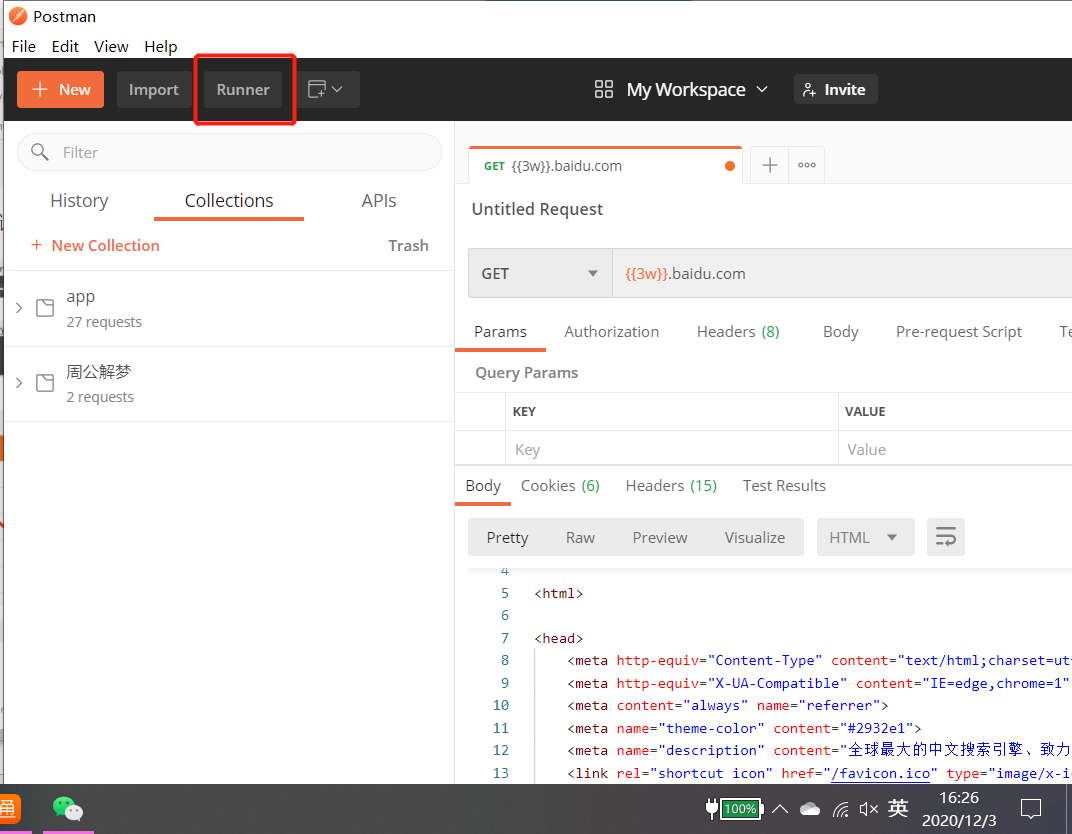Expand the 周公解梦 collection chevron
Viewport: 1072px width, 834px height.
pos(19,383)
